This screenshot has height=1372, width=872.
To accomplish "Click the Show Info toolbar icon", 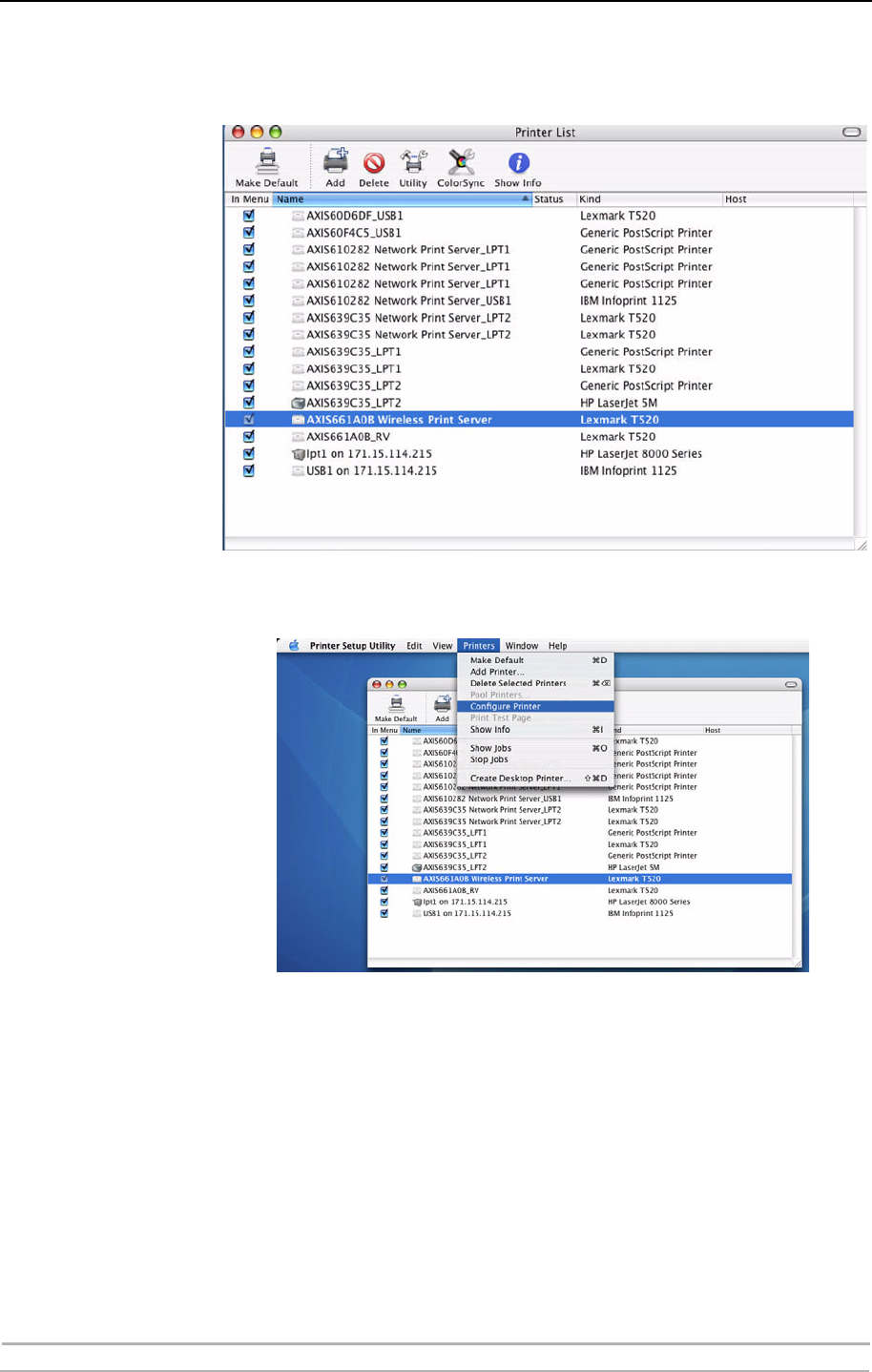I will coord(518,162).
